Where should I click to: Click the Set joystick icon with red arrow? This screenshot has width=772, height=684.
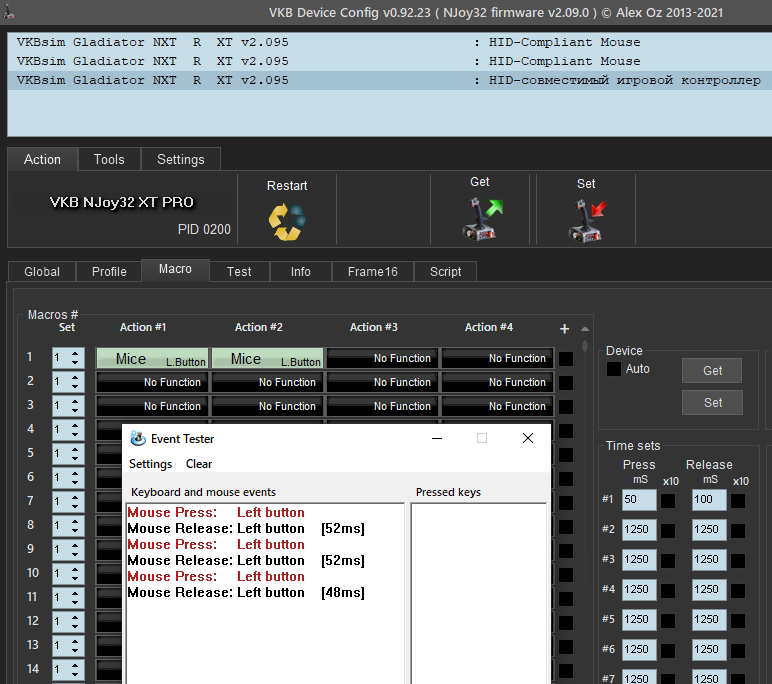pos(587,221)
